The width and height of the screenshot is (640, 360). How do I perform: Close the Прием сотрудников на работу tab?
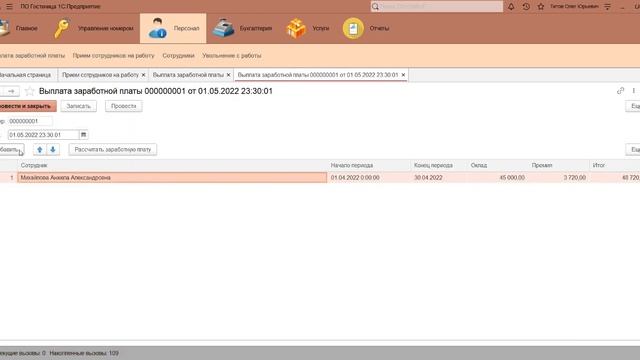[x=143, y=75]
